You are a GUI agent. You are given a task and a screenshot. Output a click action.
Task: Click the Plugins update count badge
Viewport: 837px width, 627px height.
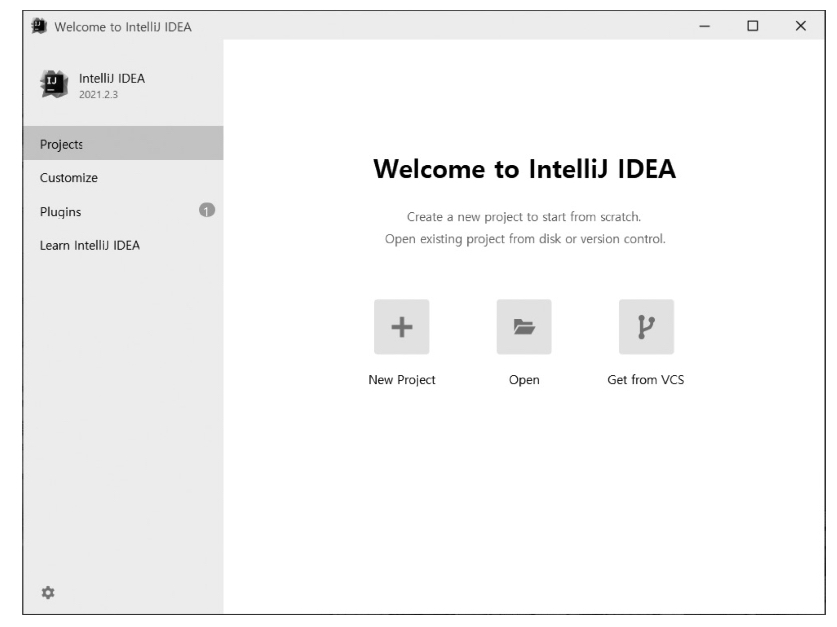(207, 210)
